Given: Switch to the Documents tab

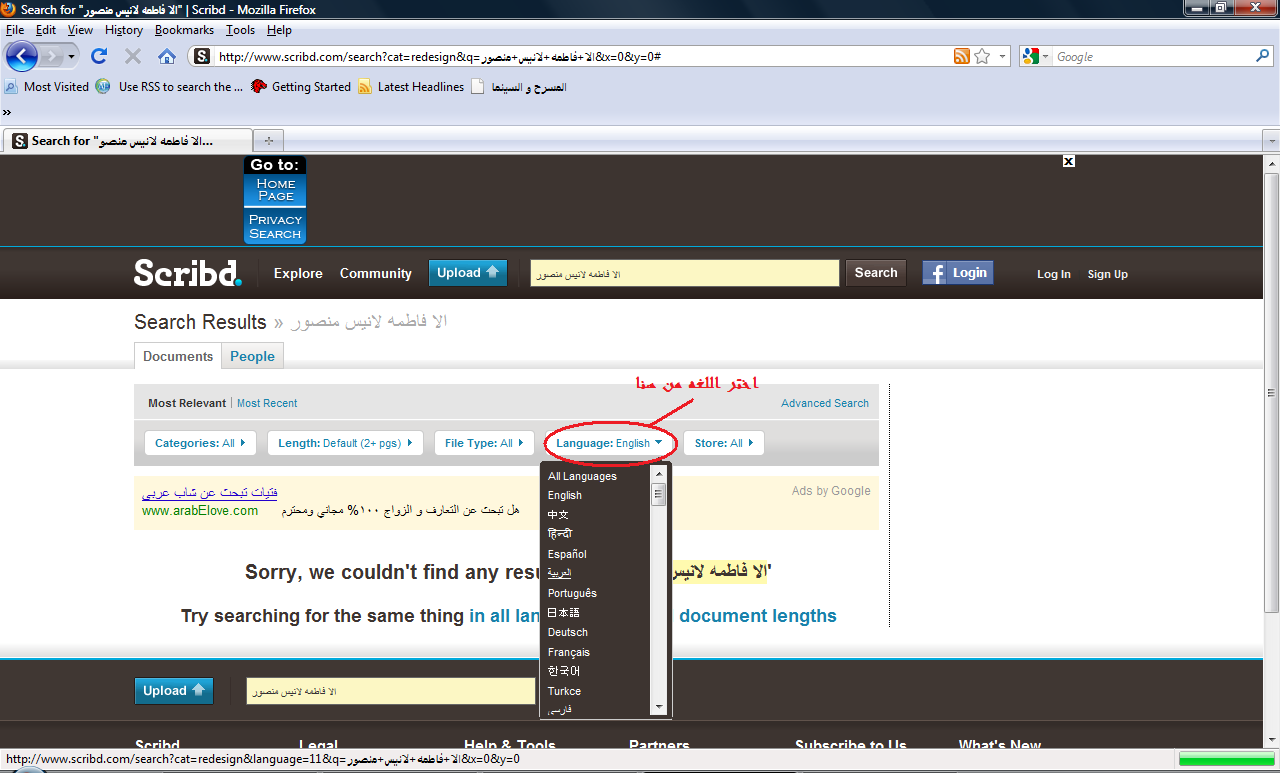Looking at the screenshot, I should click(x=178, y=356).
